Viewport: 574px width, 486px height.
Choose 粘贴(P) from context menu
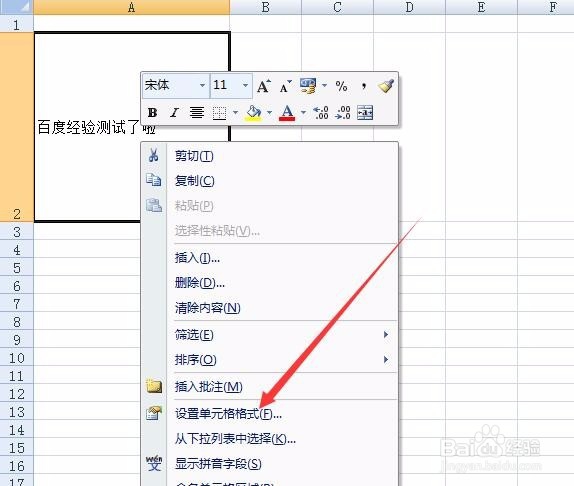pos(270,206)
